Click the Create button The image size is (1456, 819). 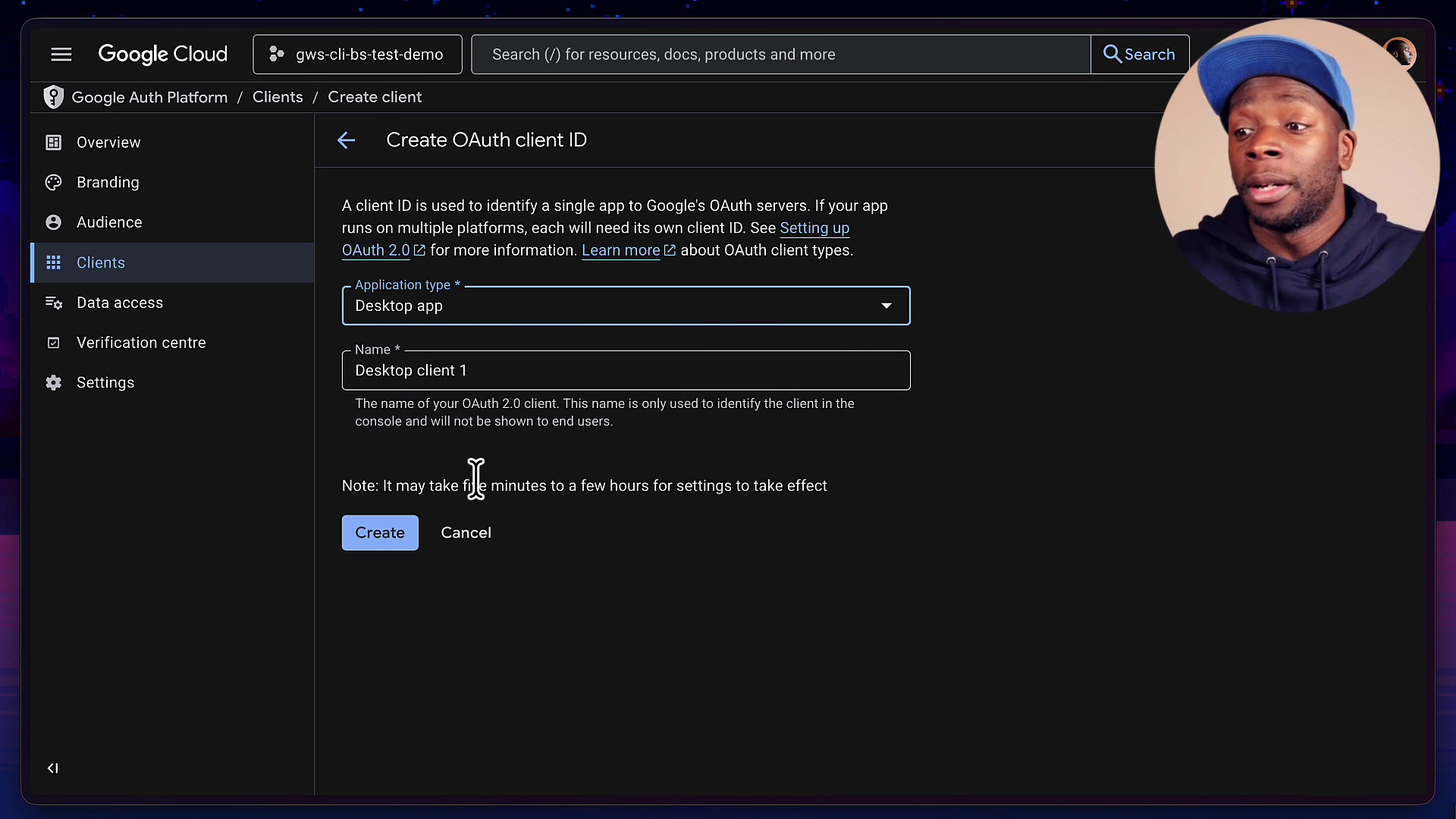point(380,532)
